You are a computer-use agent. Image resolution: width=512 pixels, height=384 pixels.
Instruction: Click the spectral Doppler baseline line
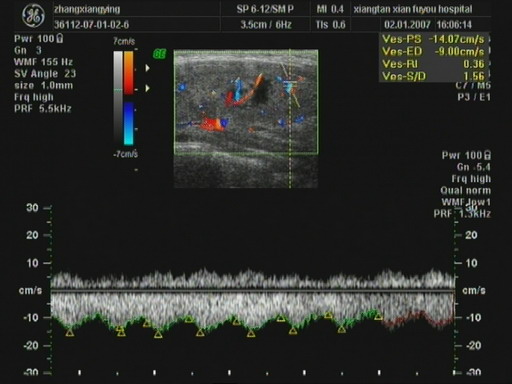coord(253,291)
